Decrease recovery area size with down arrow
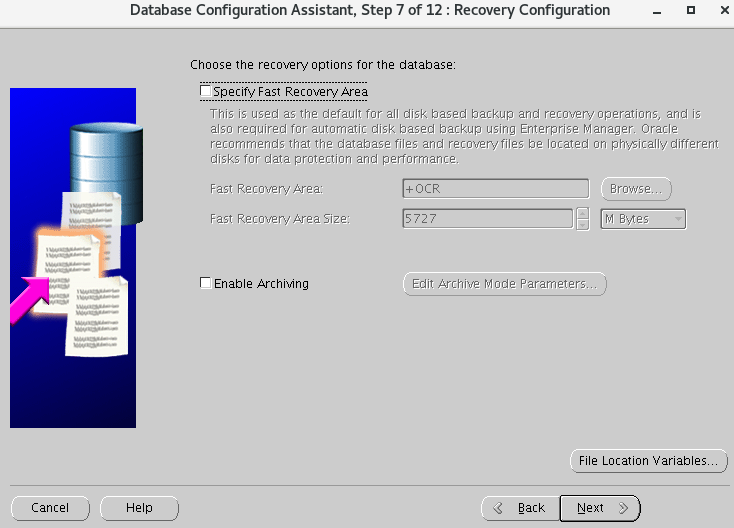Screen dimensions: 734x528 coord(583,225)
